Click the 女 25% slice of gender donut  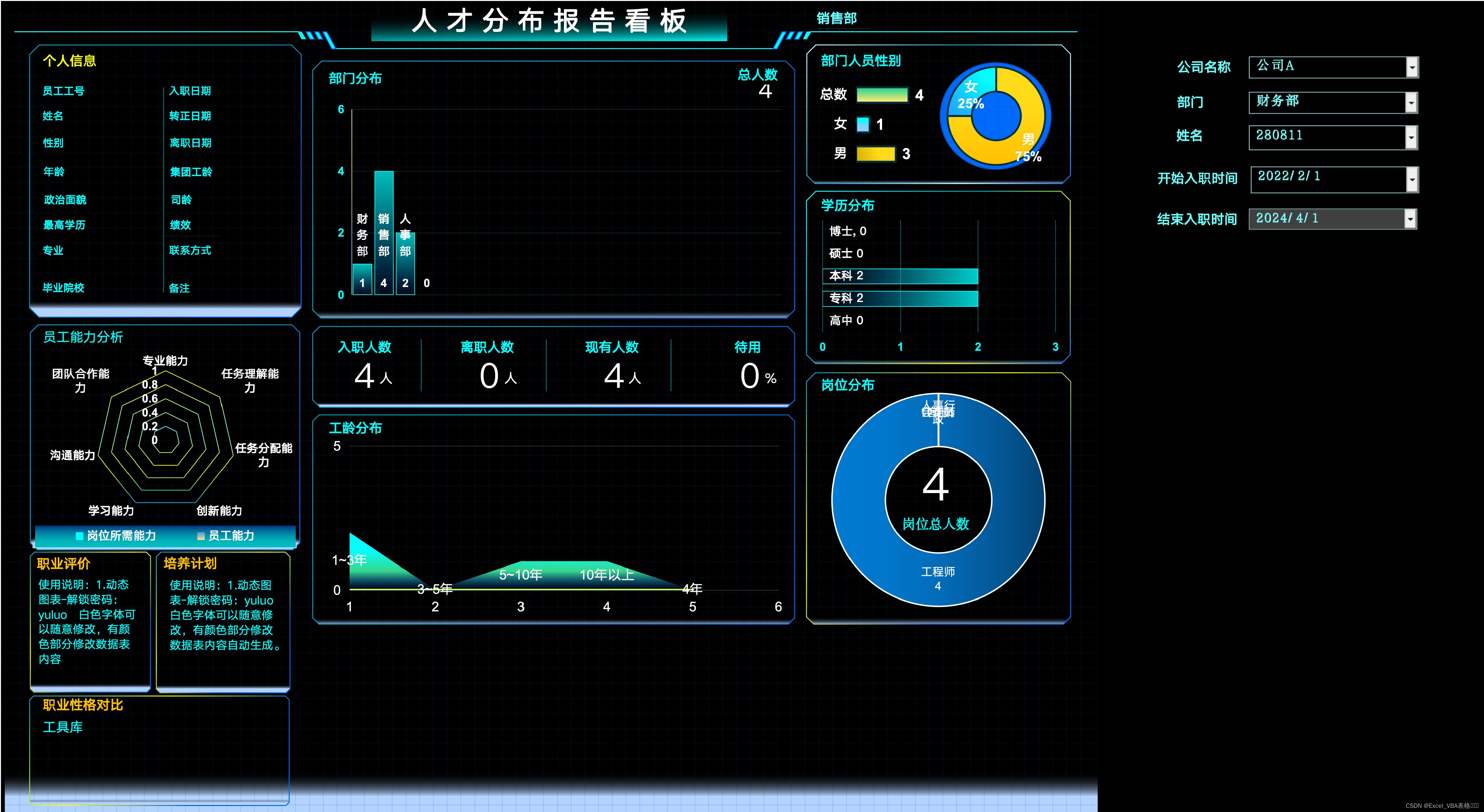click(x=972, y=92)
